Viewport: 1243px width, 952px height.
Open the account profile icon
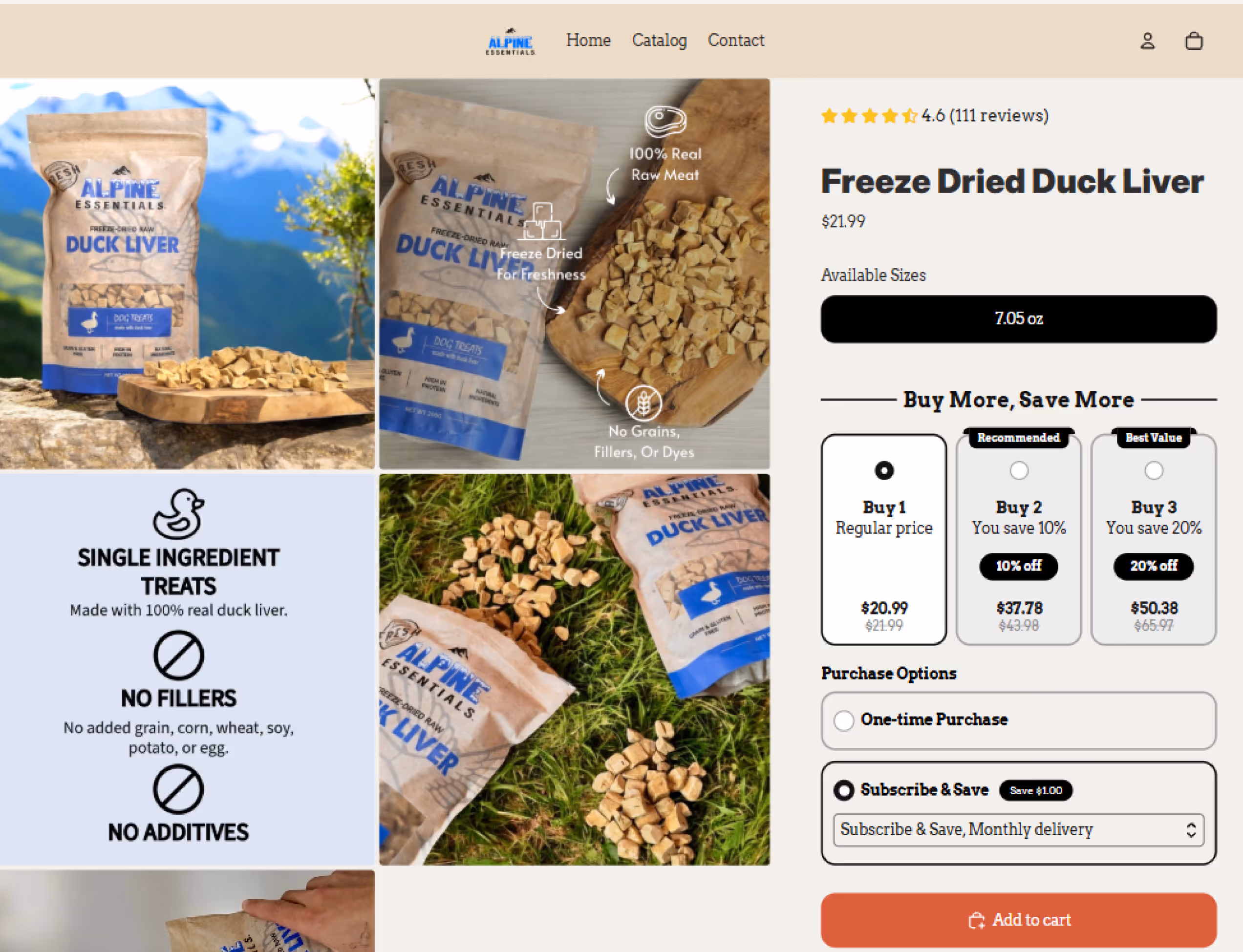(1147, 41)
